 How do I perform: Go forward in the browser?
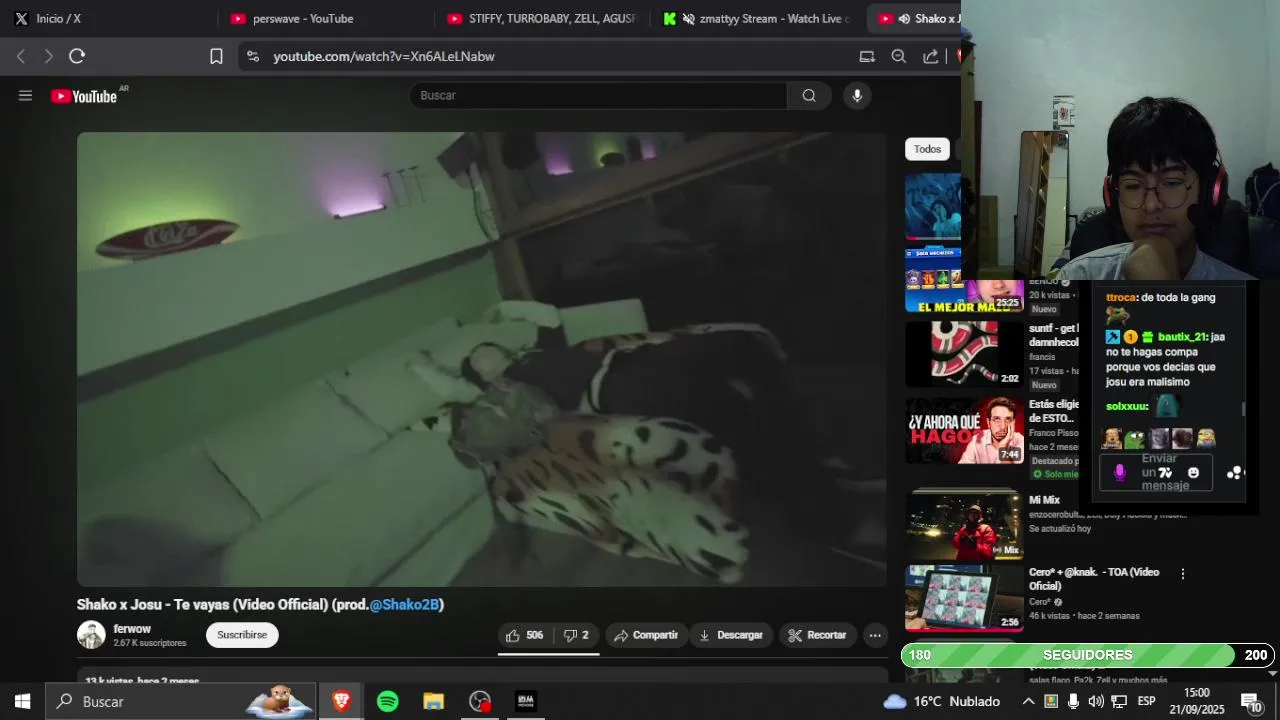[48, 56]
